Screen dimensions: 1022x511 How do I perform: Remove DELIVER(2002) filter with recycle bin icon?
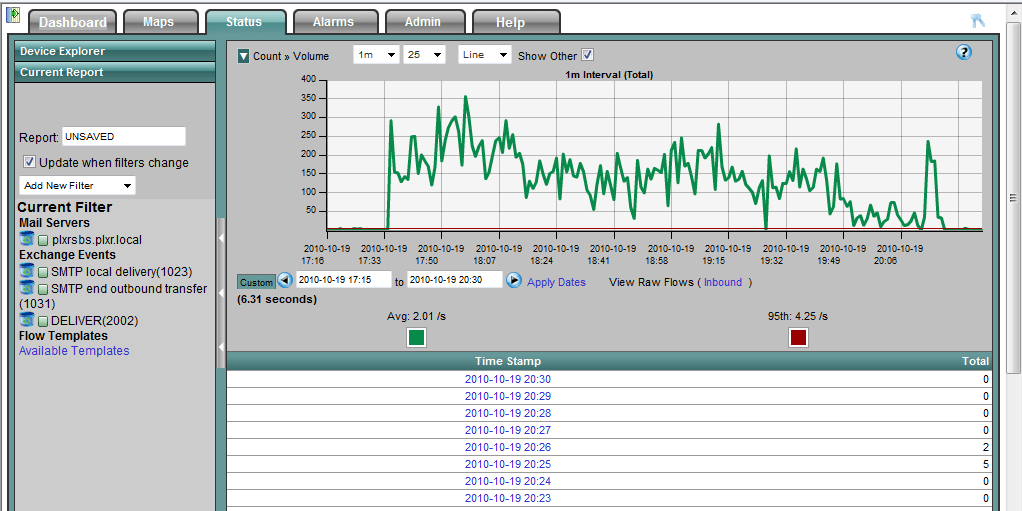(x=27, y=319)
